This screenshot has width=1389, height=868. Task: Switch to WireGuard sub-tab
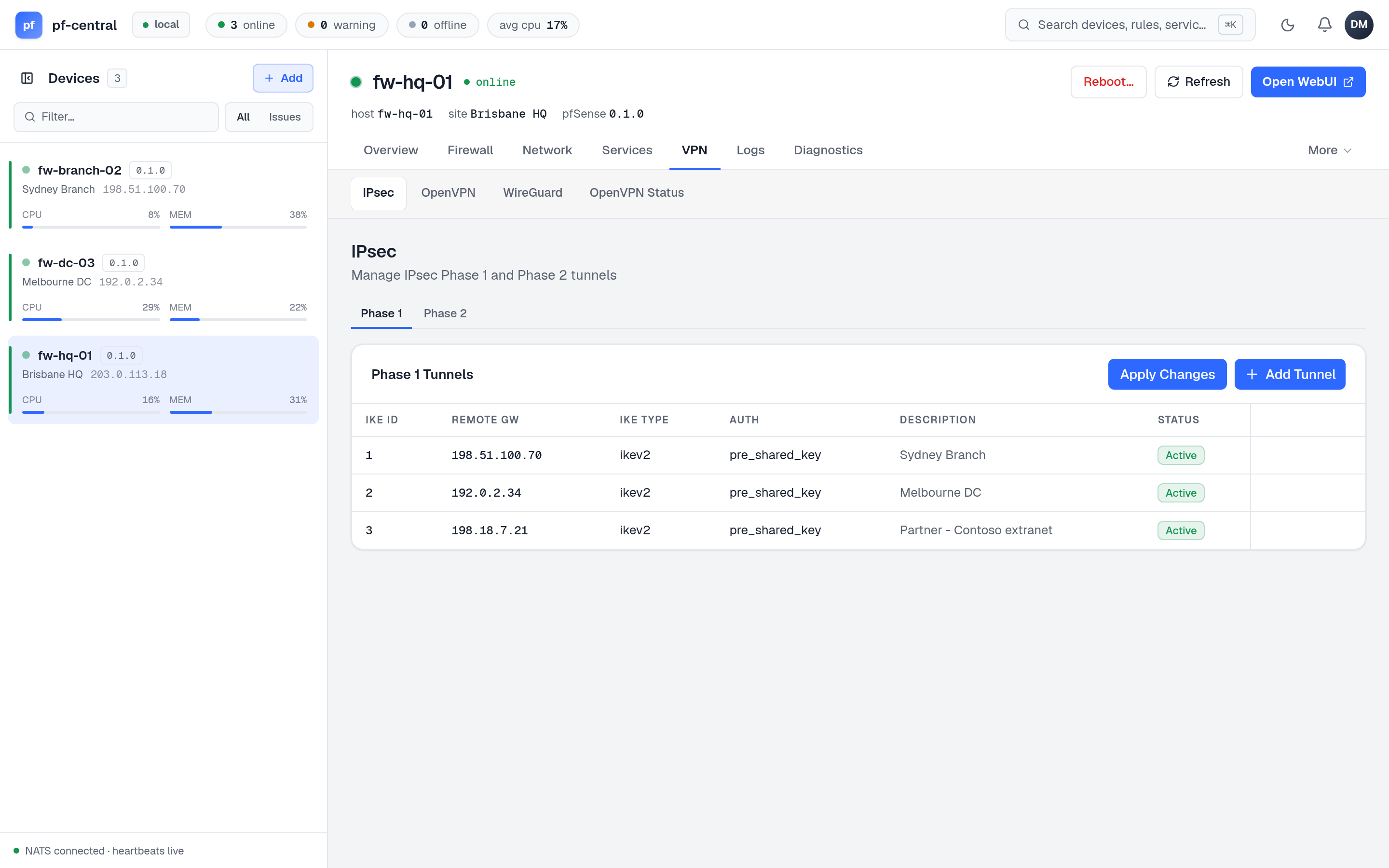(x=532, y=193)
